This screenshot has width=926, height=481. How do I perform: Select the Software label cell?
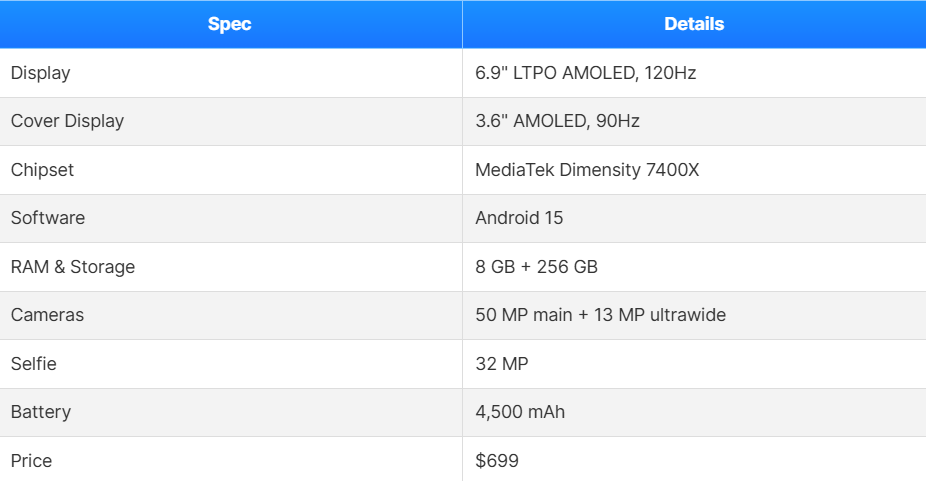48,218
